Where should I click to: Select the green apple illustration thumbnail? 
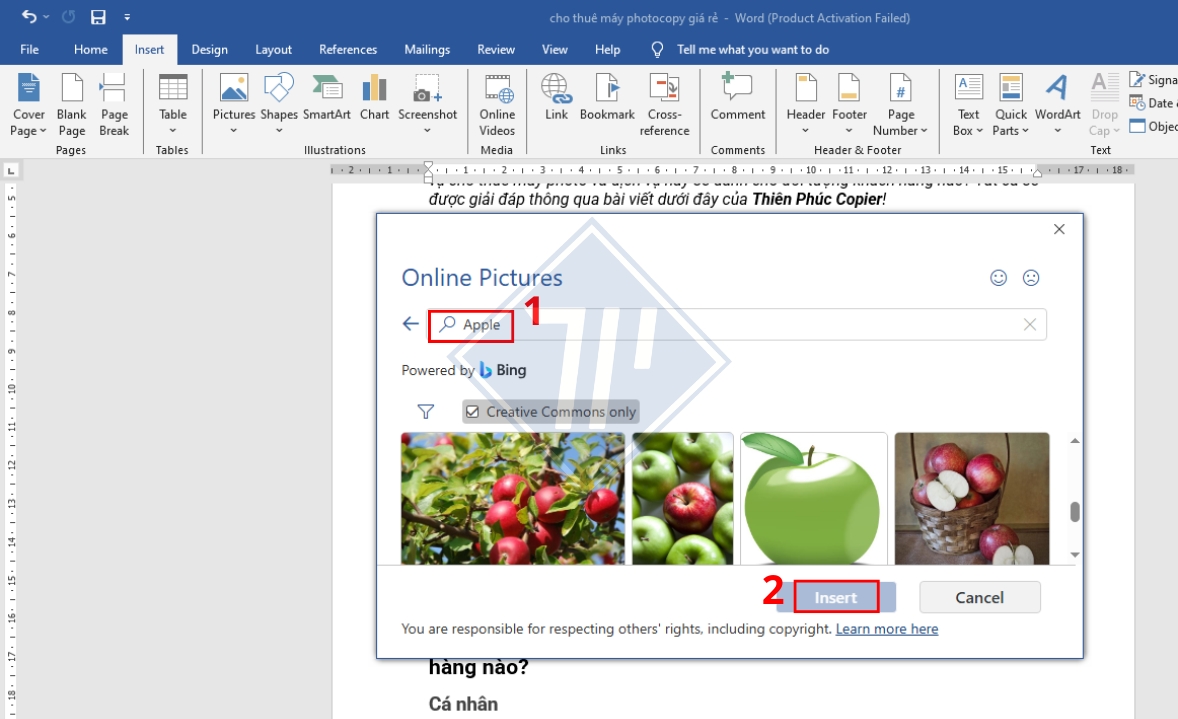click(x=813, y=498)
